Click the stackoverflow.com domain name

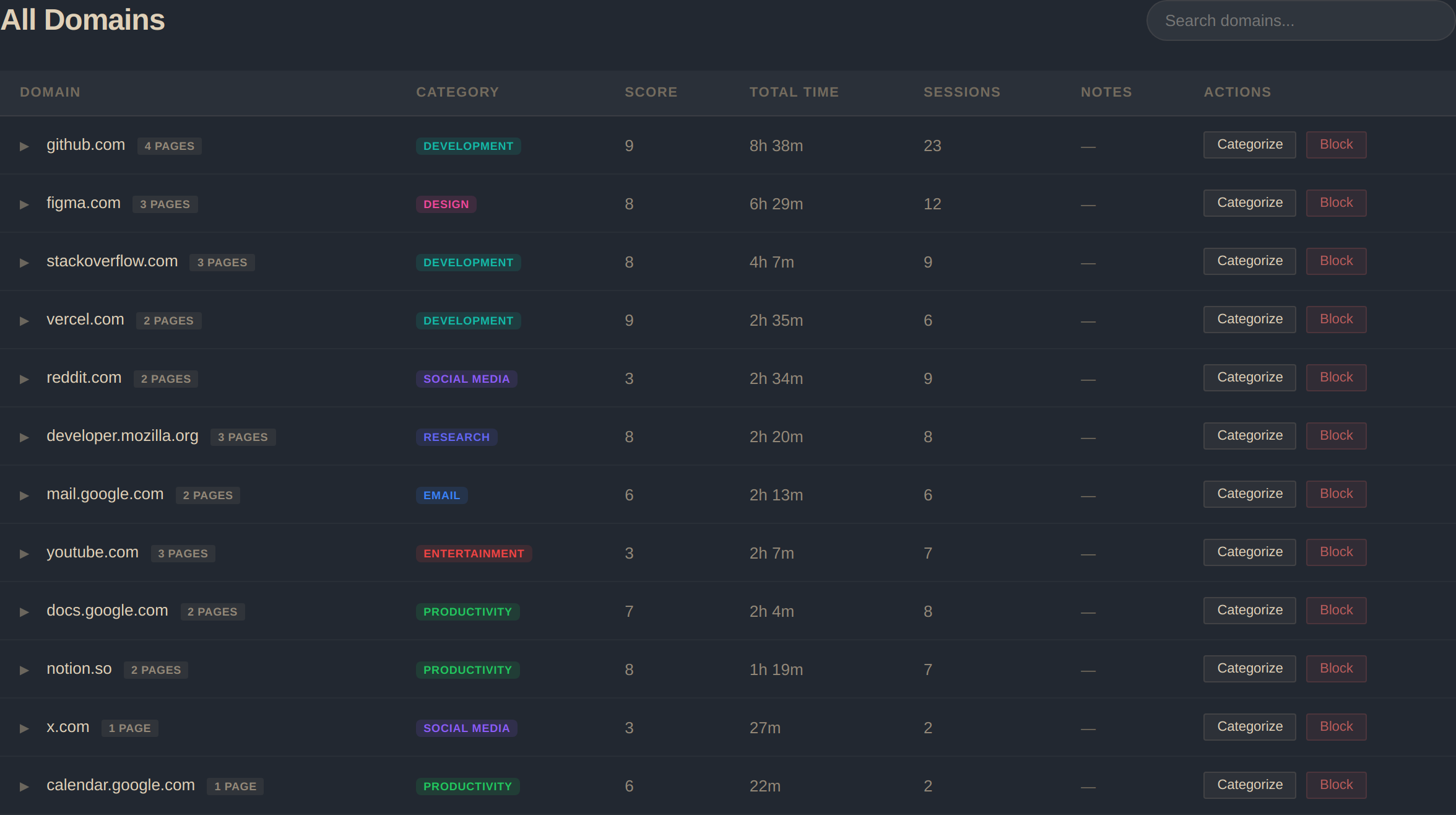(112, 261)
